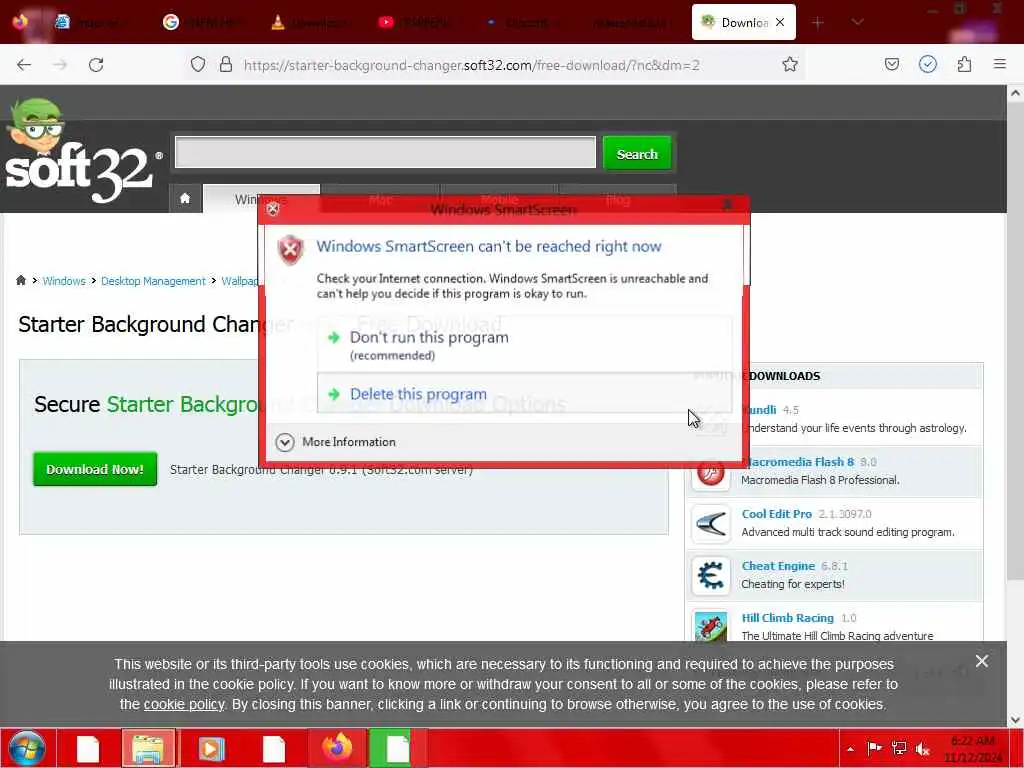Viewport: 1024px width, 768px height.
Task: Open Hill Climb Racing link
Action: click(788, 618)
